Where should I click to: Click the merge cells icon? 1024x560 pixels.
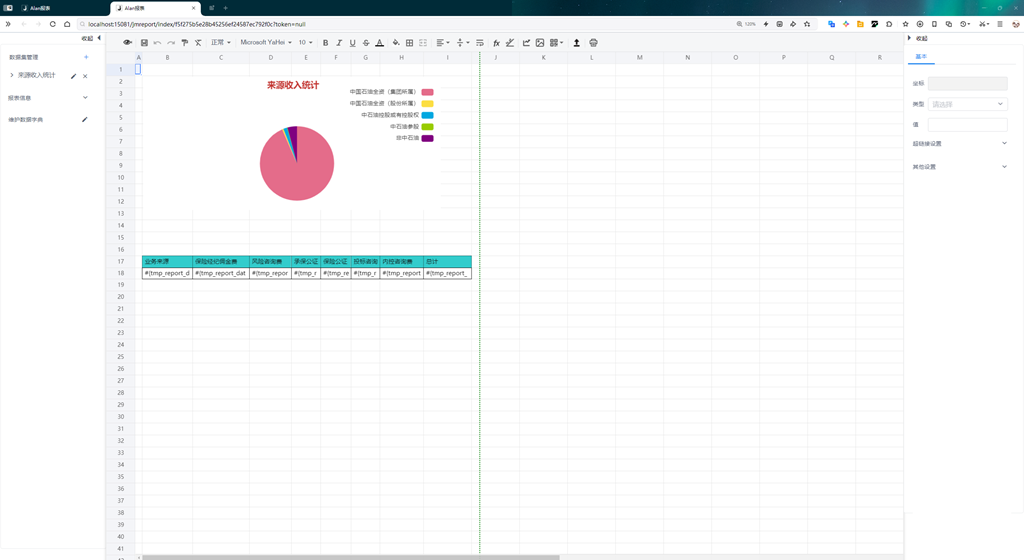coord(423,42)
